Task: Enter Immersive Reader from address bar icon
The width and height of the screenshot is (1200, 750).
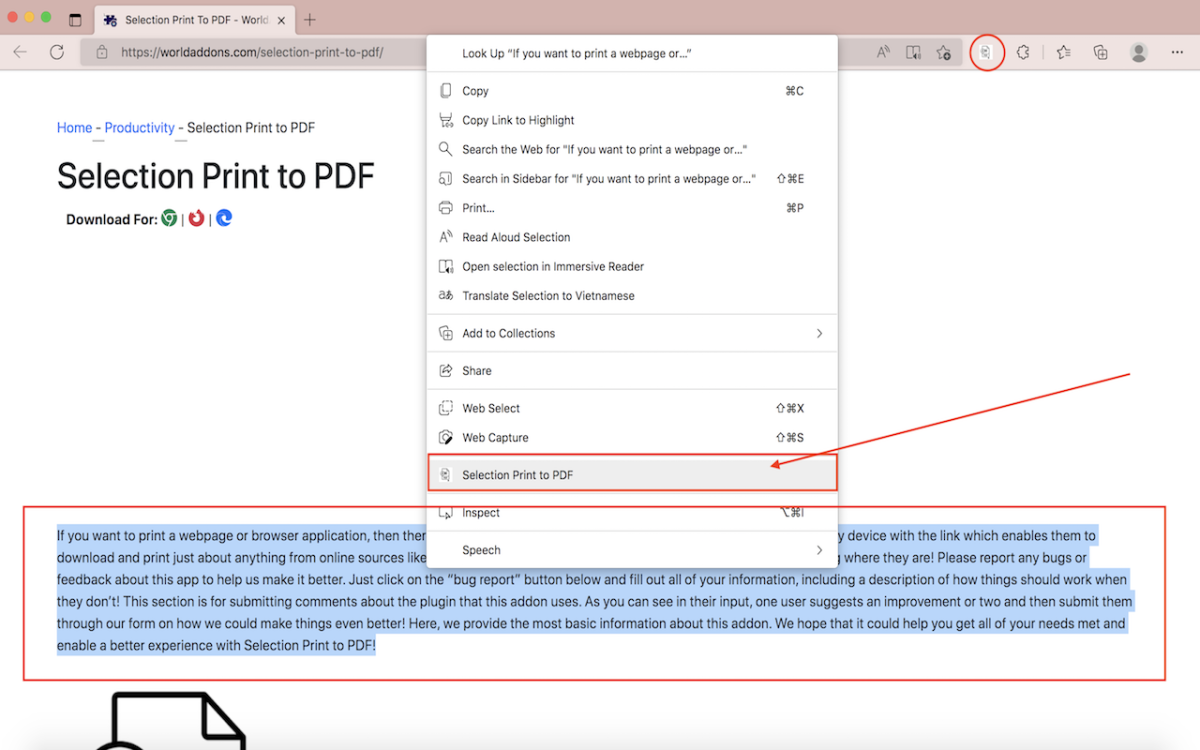Action: [x=913, y=52]
